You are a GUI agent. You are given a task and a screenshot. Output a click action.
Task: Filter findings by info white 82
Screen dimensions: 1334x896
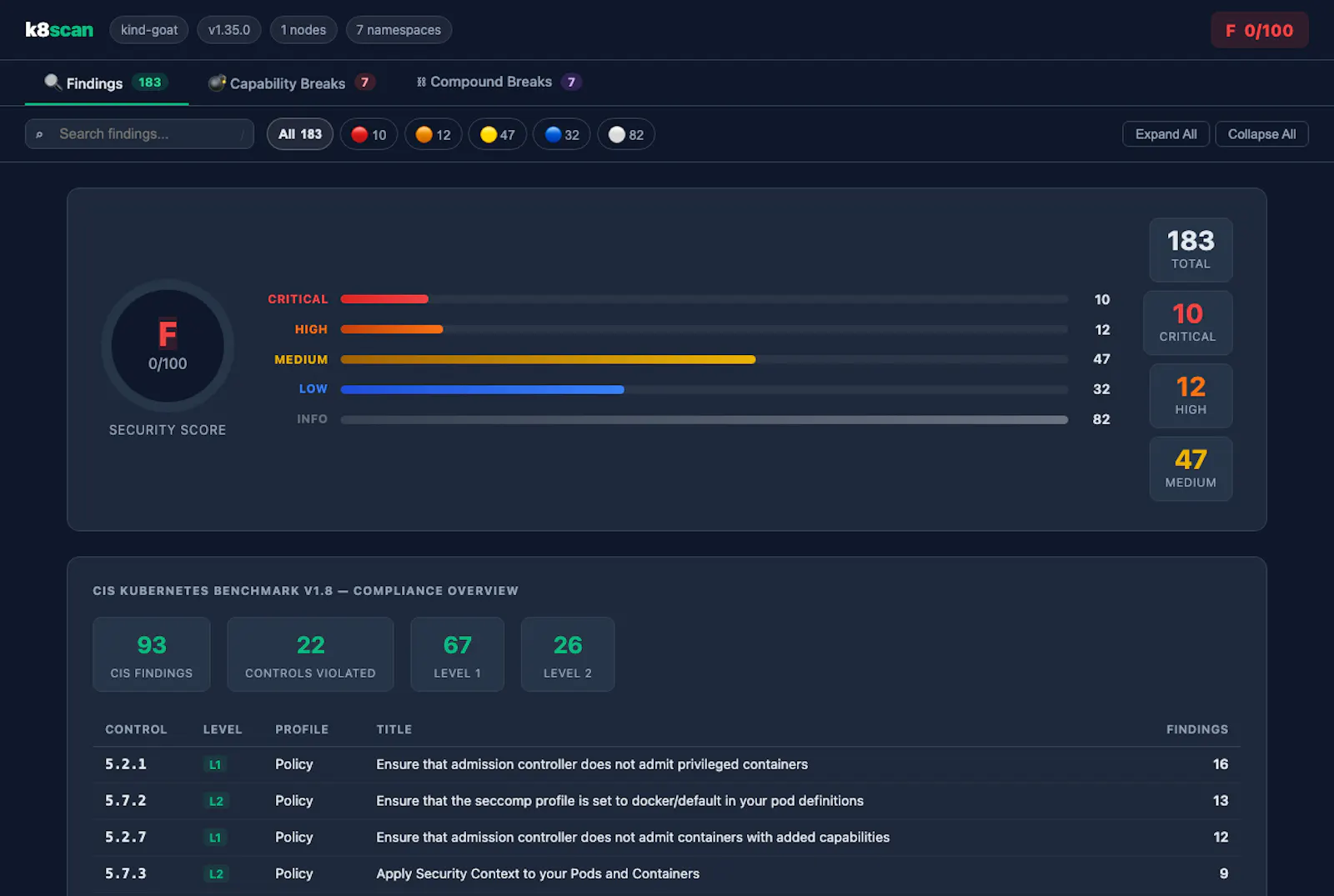[x=626, y=134]
